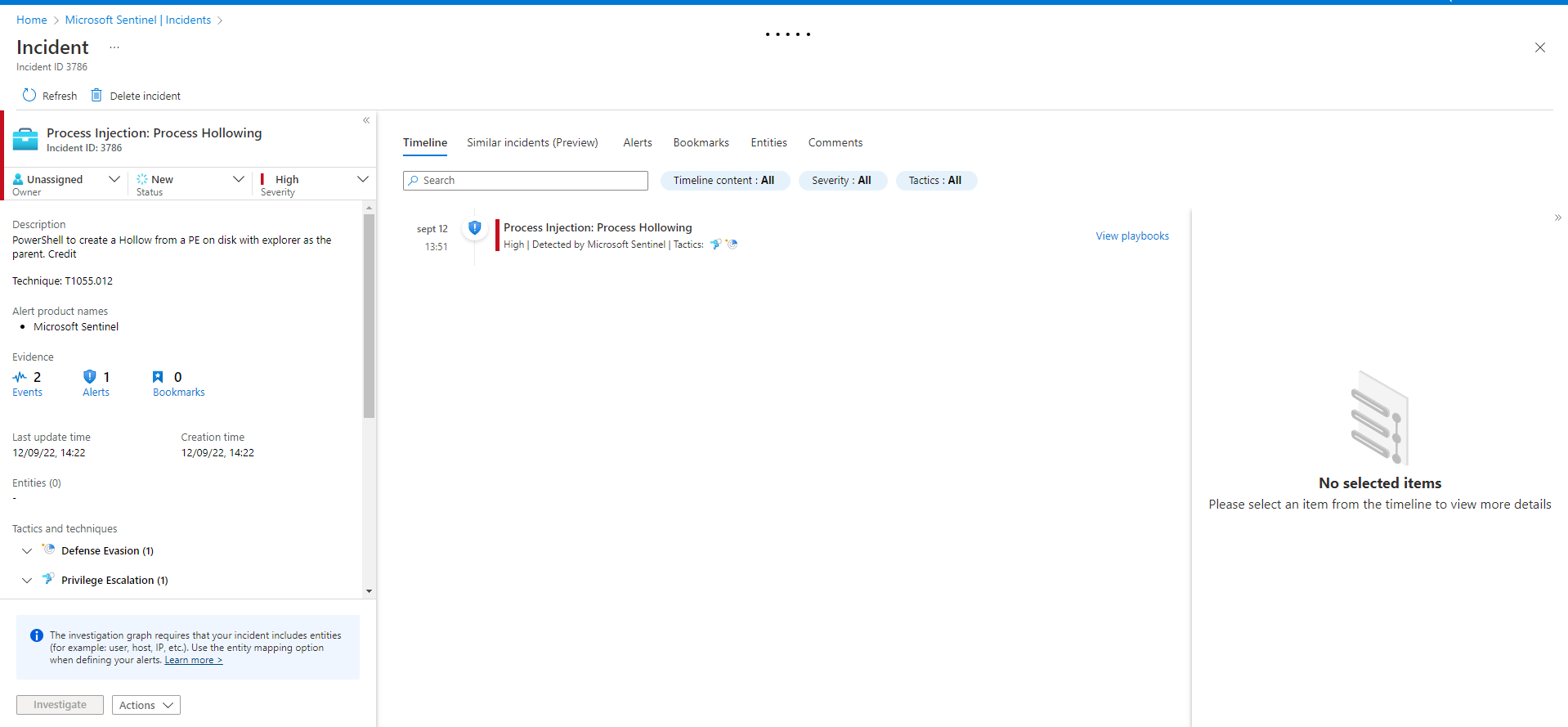Click the left panel scrollbar down arrow
The height and width of the screenshot is (727, 1568).
coord(369,590)
